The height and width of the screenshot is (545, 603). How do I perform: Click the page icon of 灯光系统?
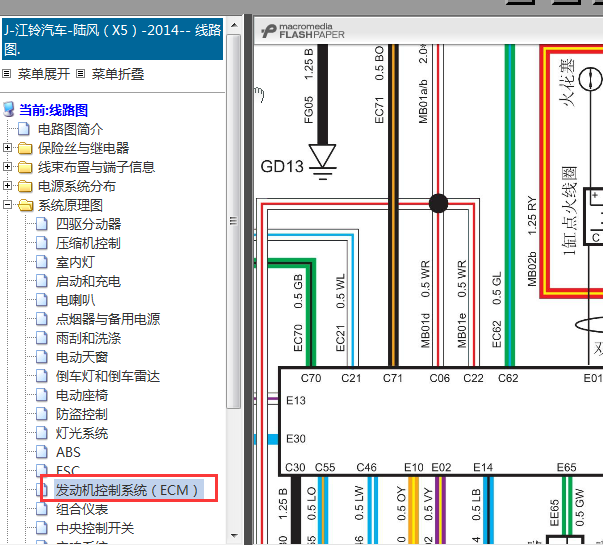42,433
